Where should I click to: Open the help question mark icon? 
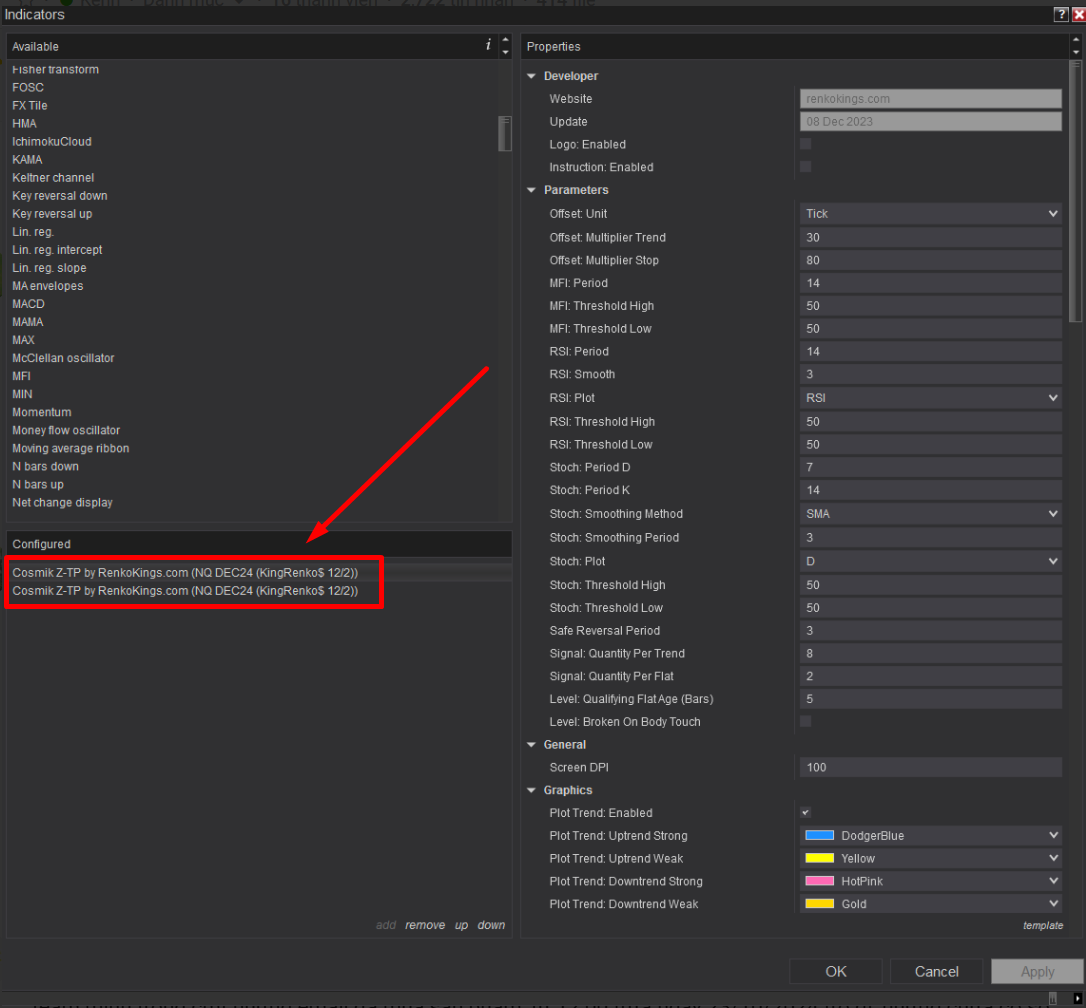[x=1060, y=14]
